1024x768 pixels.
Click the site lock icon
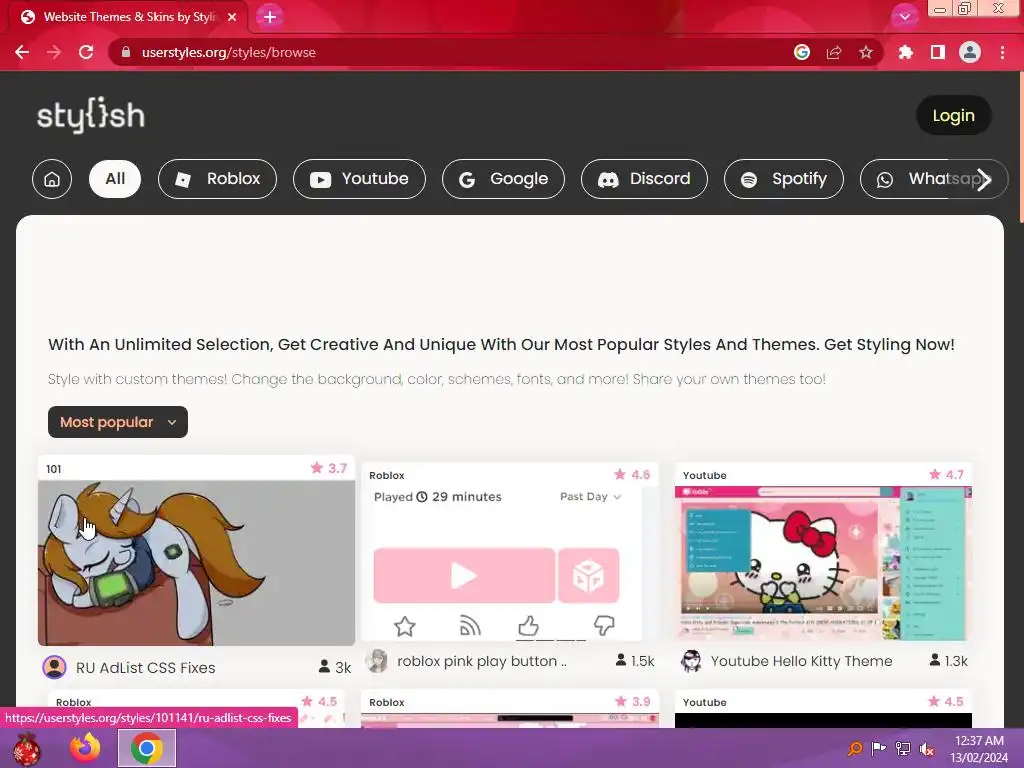click(x=126, y=52)
